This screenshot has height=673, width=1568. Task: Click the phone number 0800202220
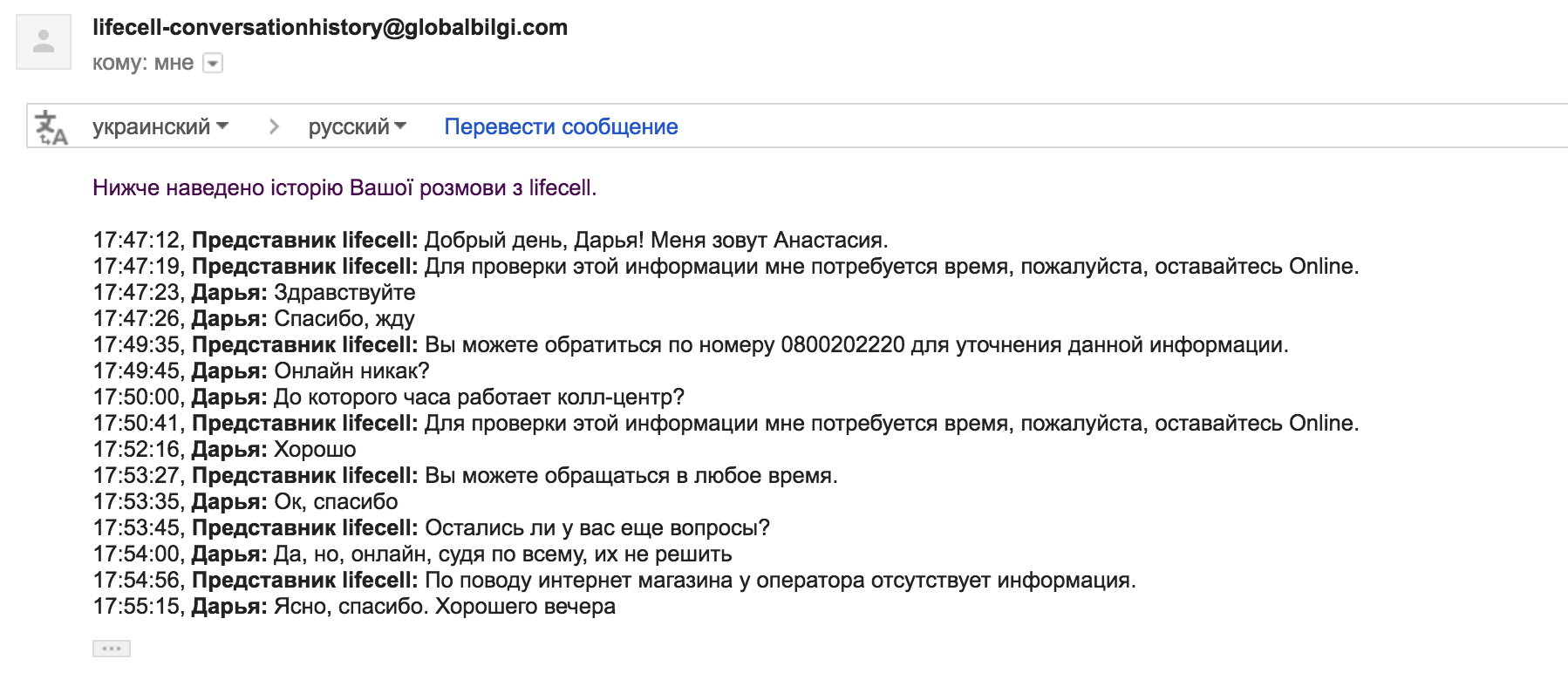tap(842, 345)
